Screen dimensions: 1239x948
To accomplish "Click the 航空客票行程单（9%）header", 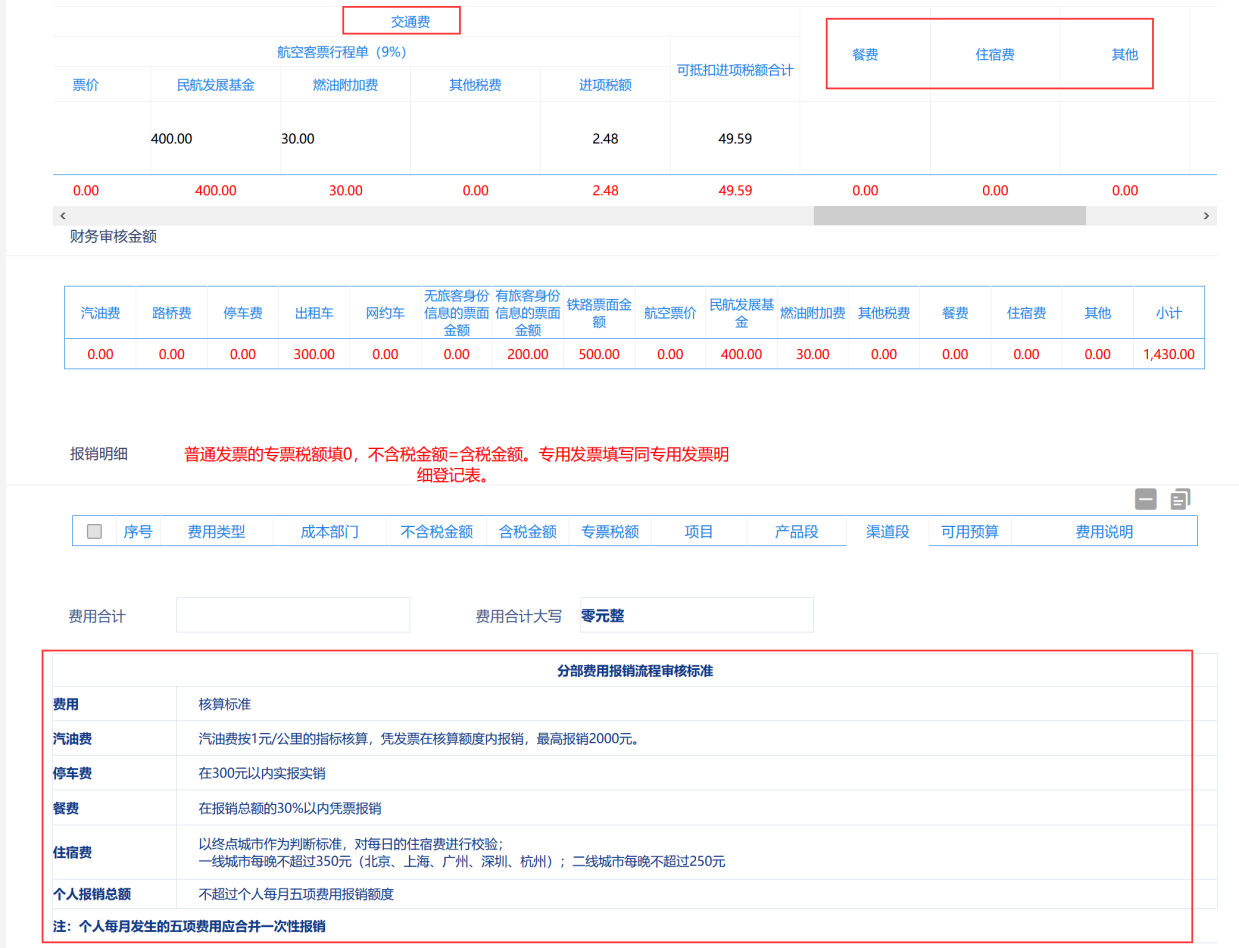I will (341, 52).
